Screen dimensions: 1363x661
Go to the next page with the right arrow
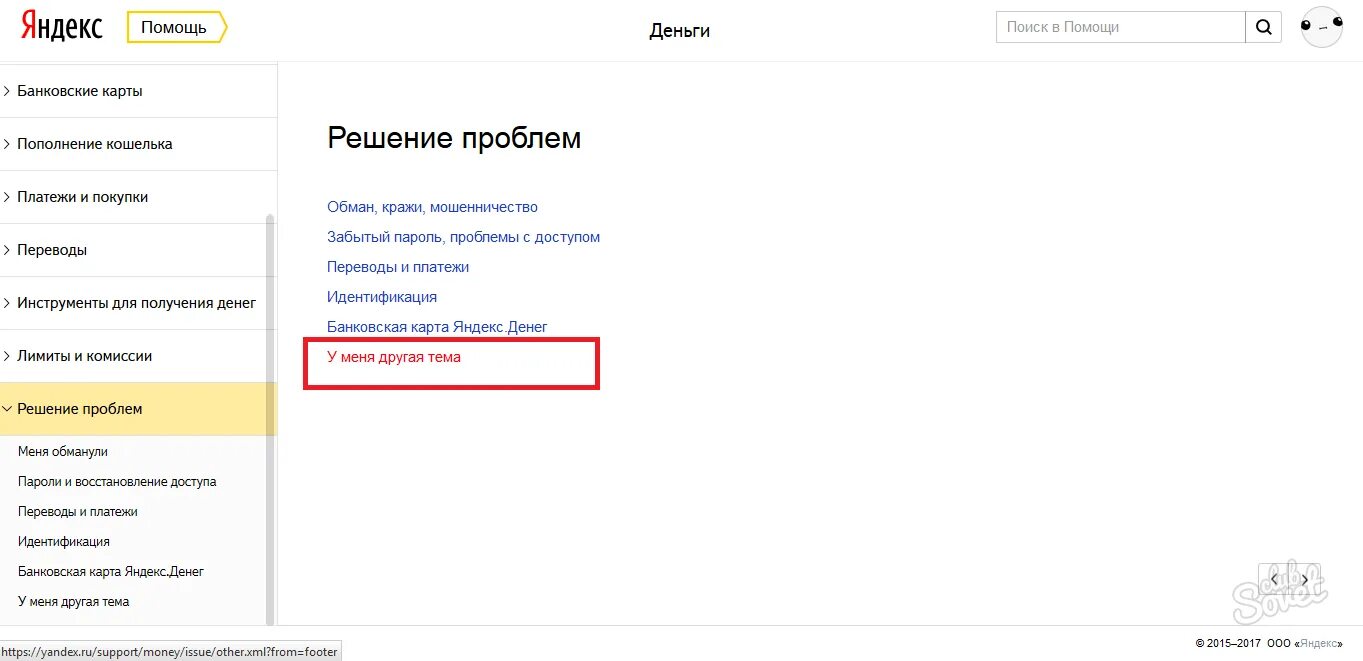1305,579
